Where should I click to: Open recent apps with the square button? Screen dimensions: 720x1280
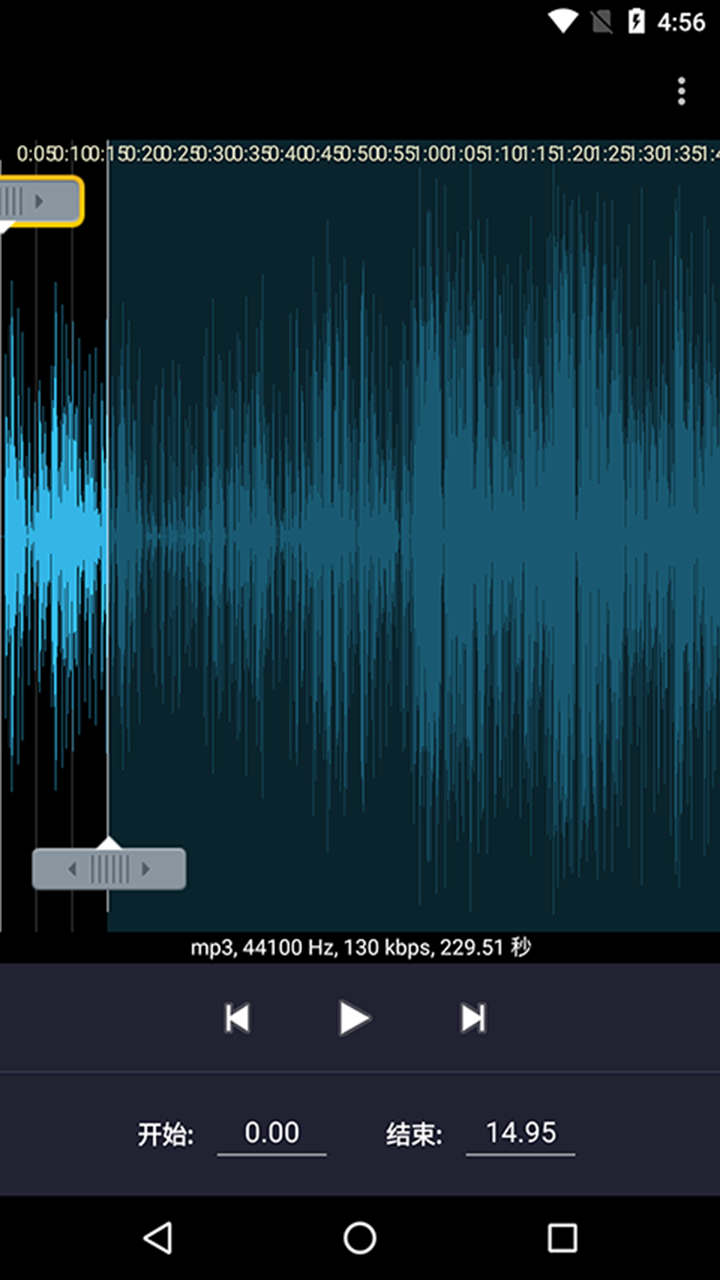(562, 1238)
